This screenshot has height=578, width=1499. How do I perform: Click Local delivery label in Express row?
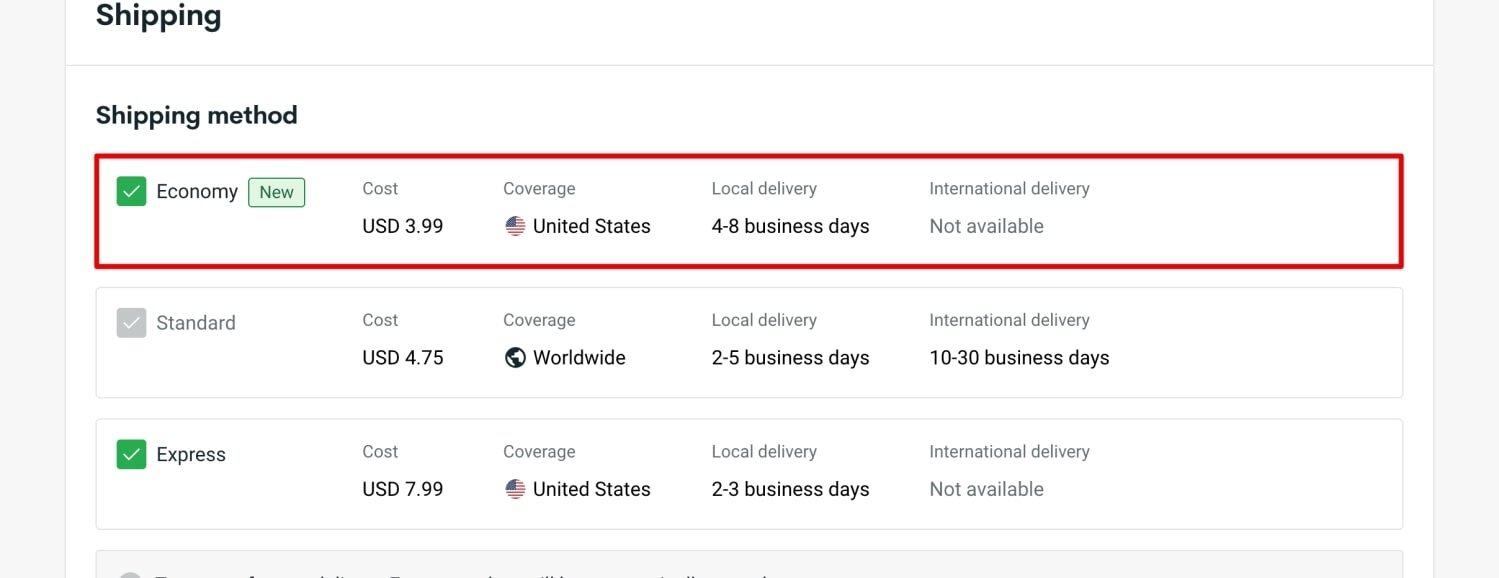click(x=764, y=452)
